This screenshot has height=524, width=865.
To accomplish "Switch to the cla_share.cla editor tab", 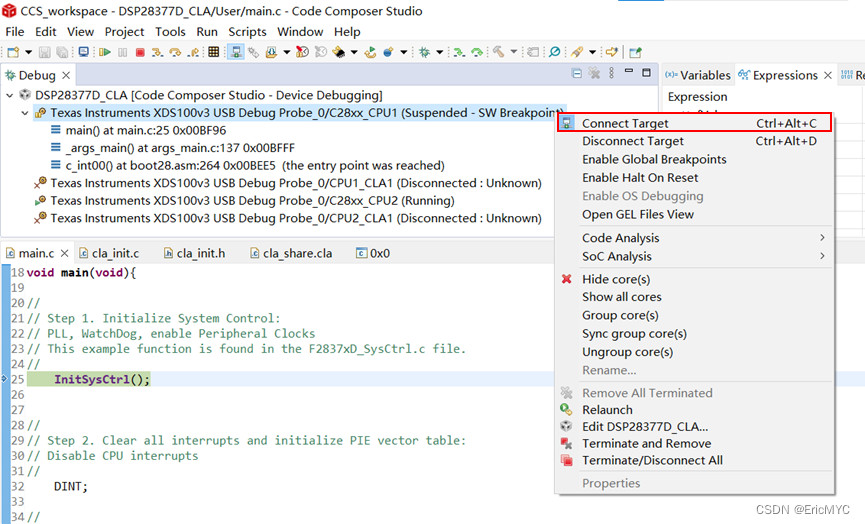I will [x=291, y=253].
